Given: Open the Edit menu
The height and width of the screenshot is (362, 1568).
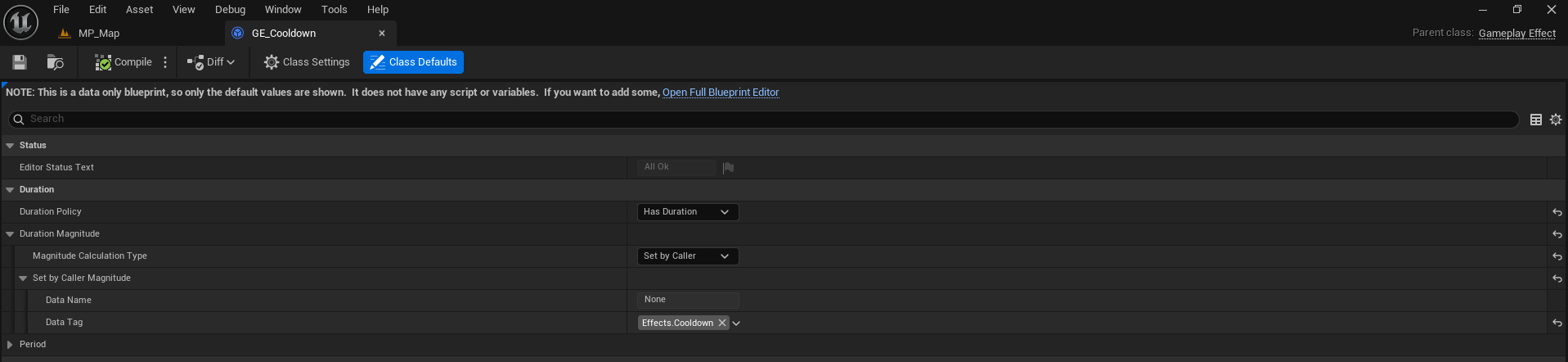Looking at the screenshot, I should click(98, 10).
